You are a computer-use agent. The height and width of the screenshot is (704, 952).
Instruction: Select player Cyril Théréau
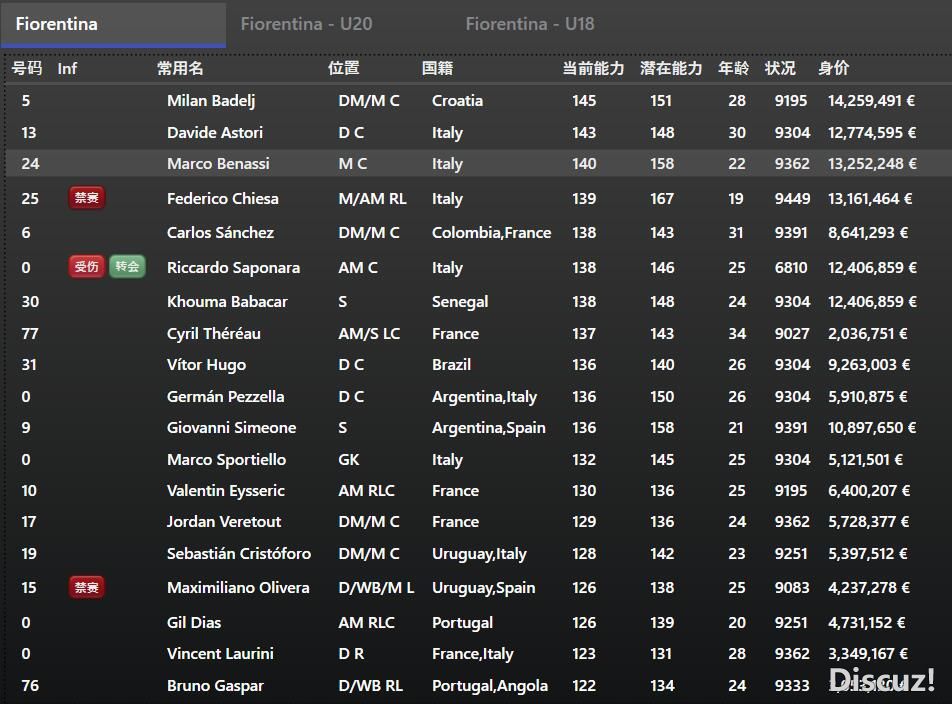pos(214,334)
